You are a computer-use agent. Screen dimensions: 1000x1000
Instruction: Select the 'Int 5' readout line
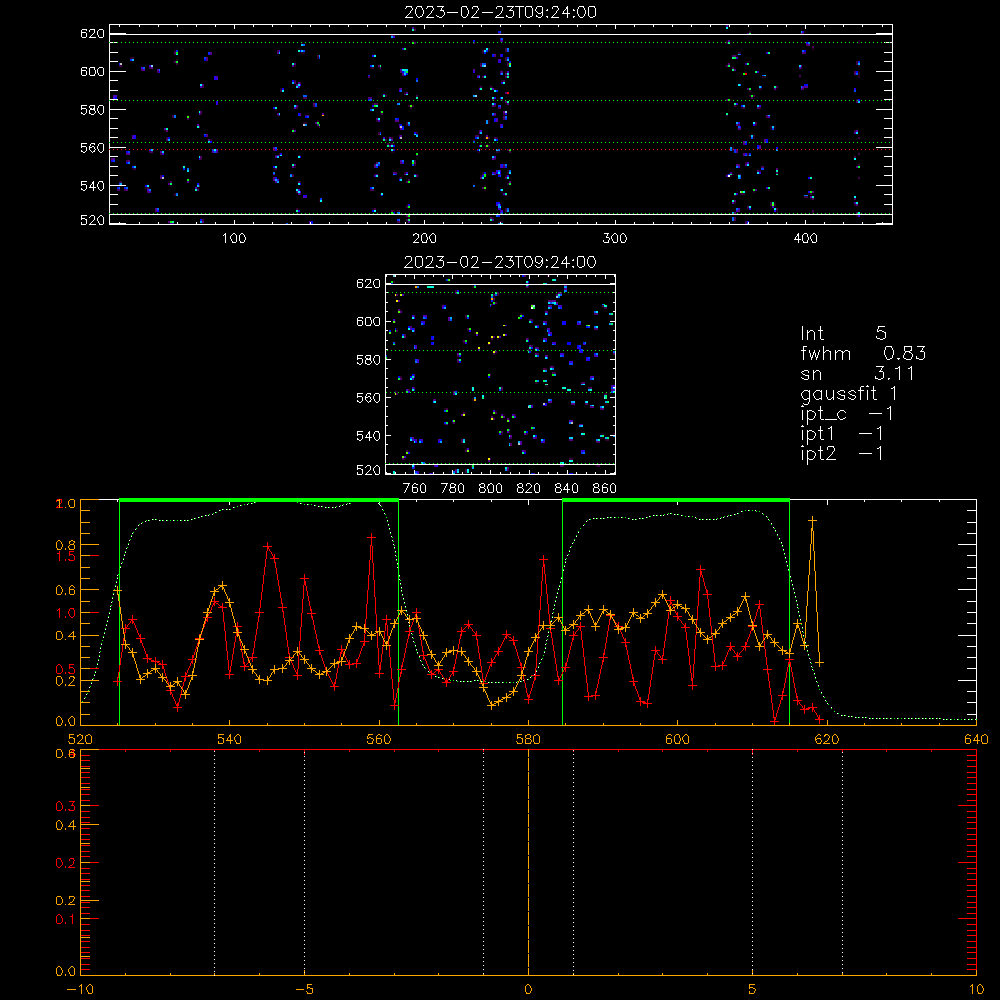[x=843, y=334]
